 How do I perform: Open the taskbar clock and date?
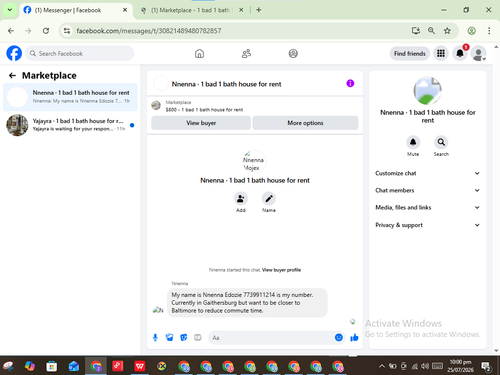460,366
